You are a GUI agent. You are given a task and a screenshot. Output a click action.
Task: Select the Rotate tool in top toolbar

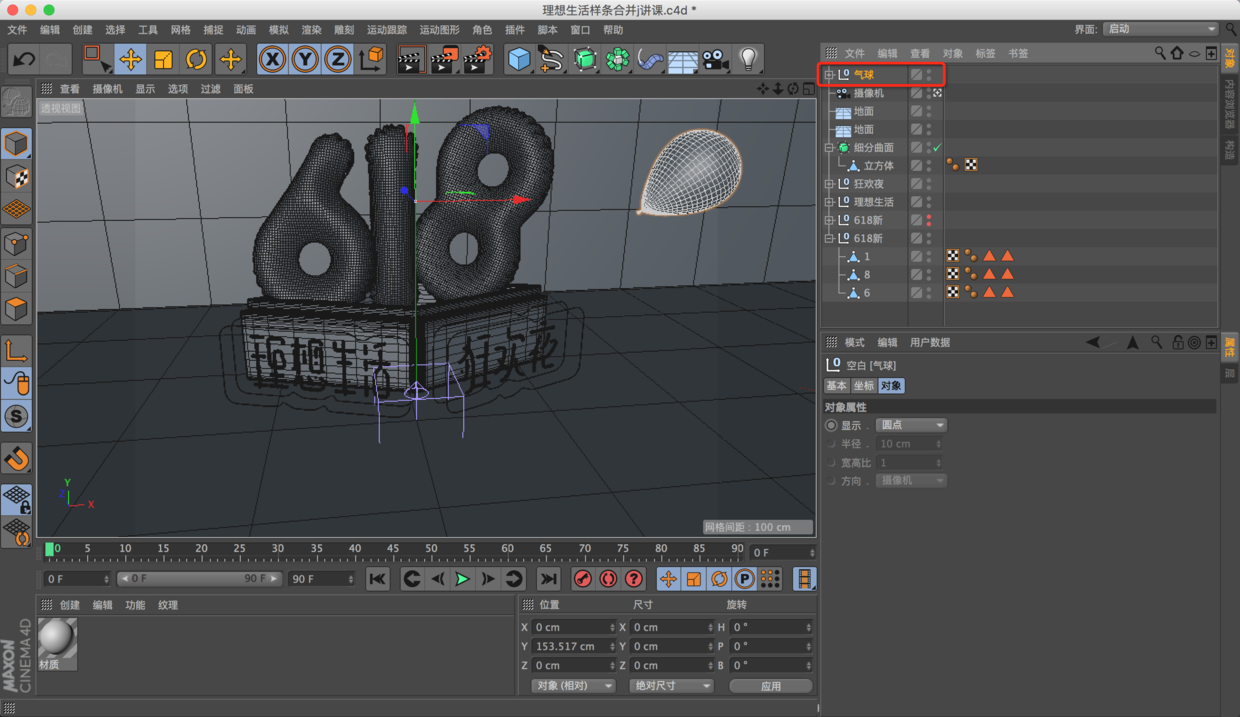pyautogui.click(x=196, y=59)
